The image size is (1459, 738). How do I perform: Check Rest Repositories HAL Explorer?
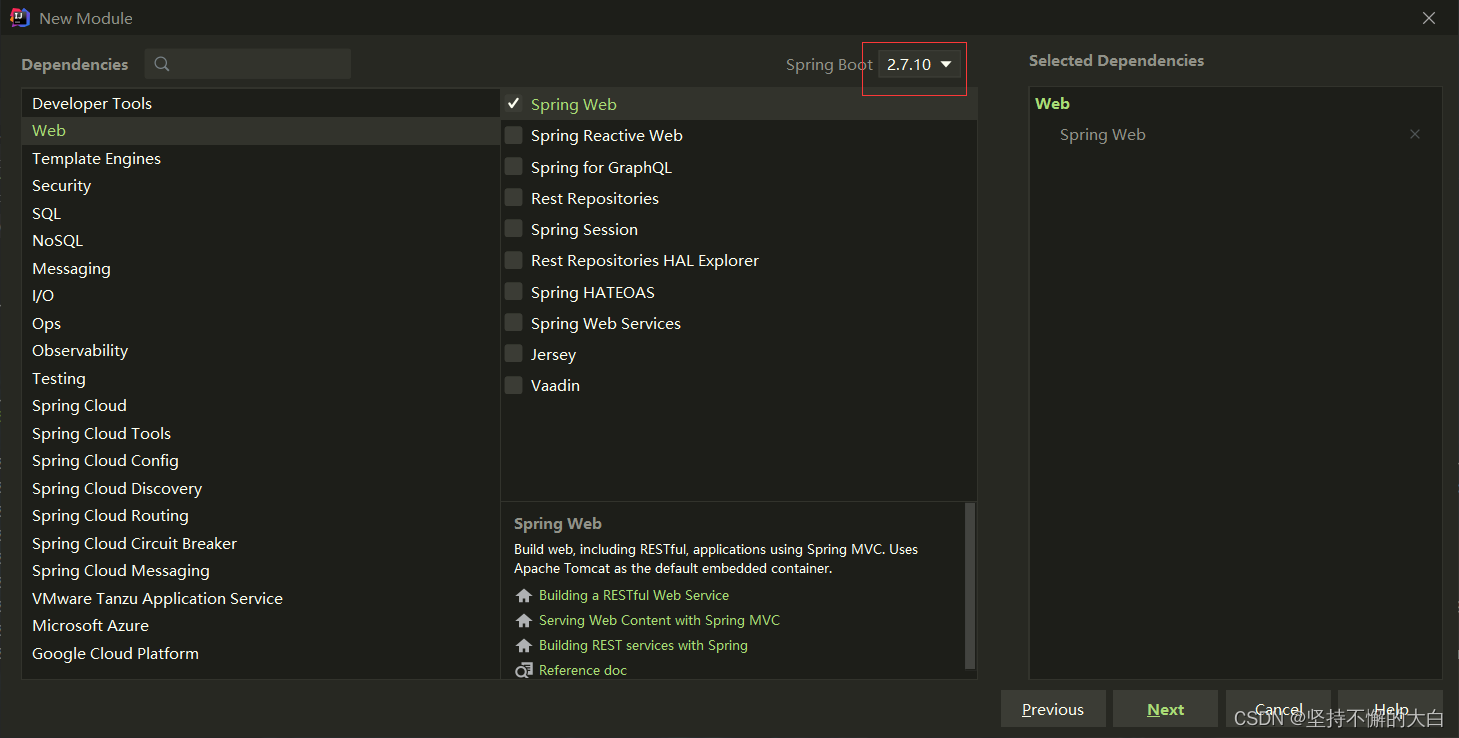[514, 260]
